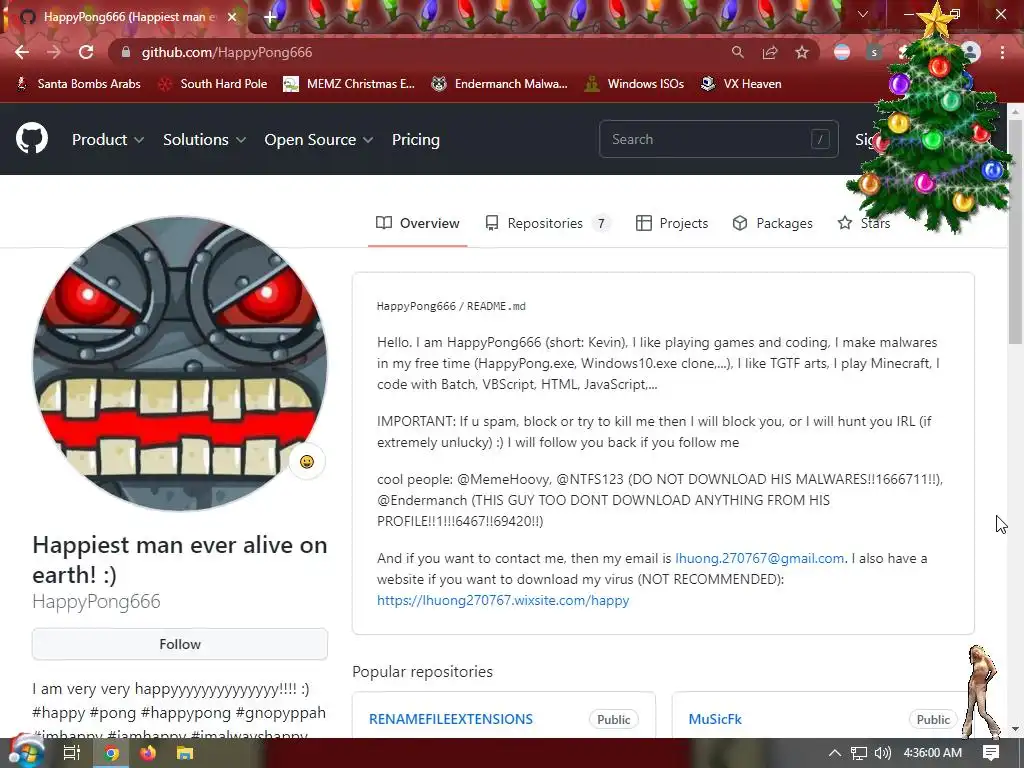Image resolution: width=1024 pixels, height=768 pixels.
Task: Click the page vertical scrollbar thumb
Action: pos(1015,232)
